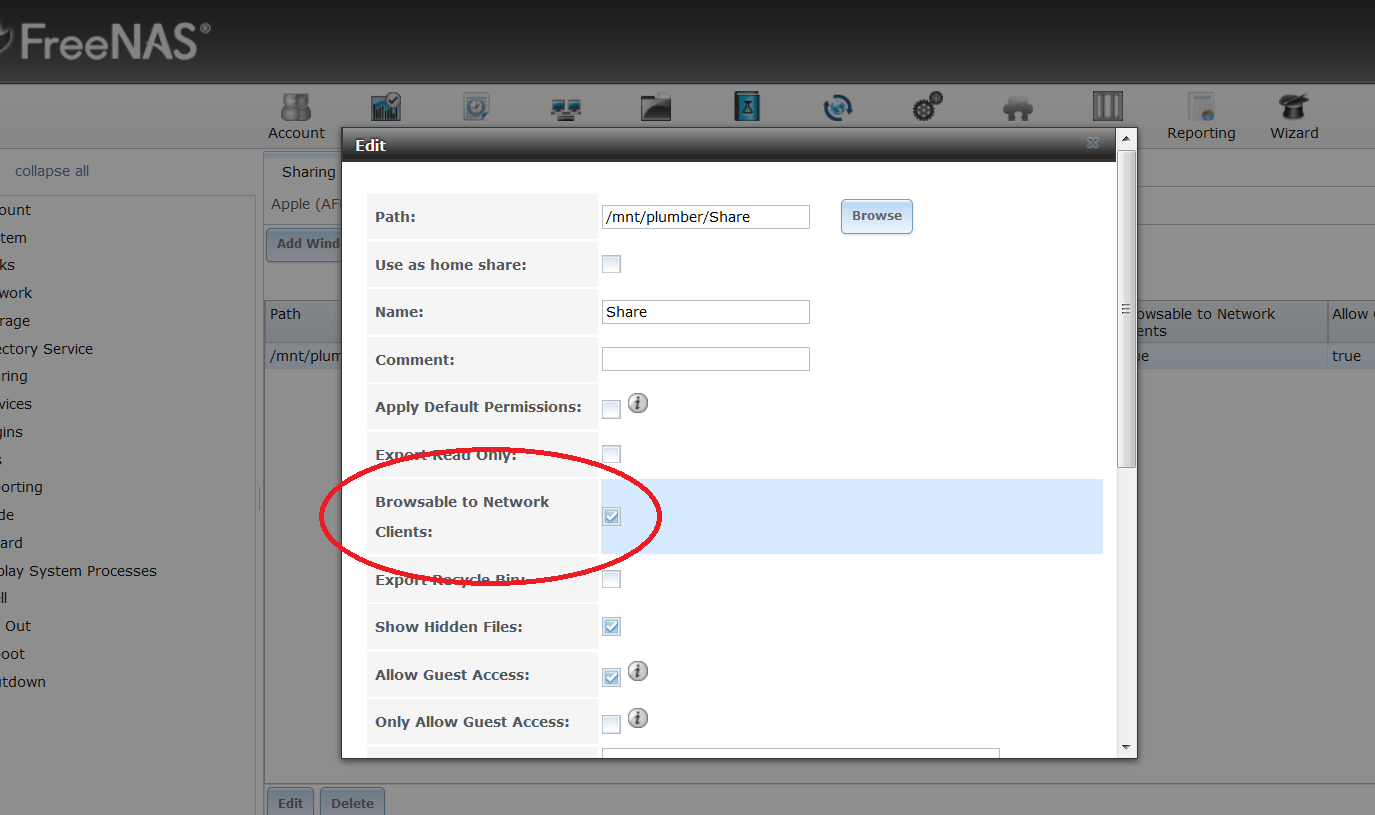Image resolution: width=1375 pixels, height=815 pixels.
Task: Switch to the Sharing tab
Action: pos(308,172)
